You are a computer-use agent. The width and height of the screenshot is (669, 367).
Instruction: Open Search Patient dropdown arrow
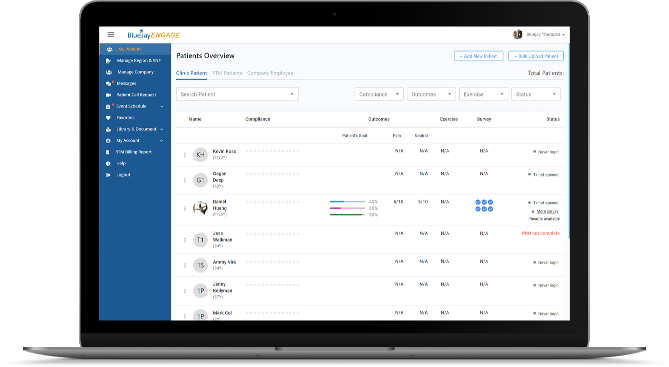292,94
